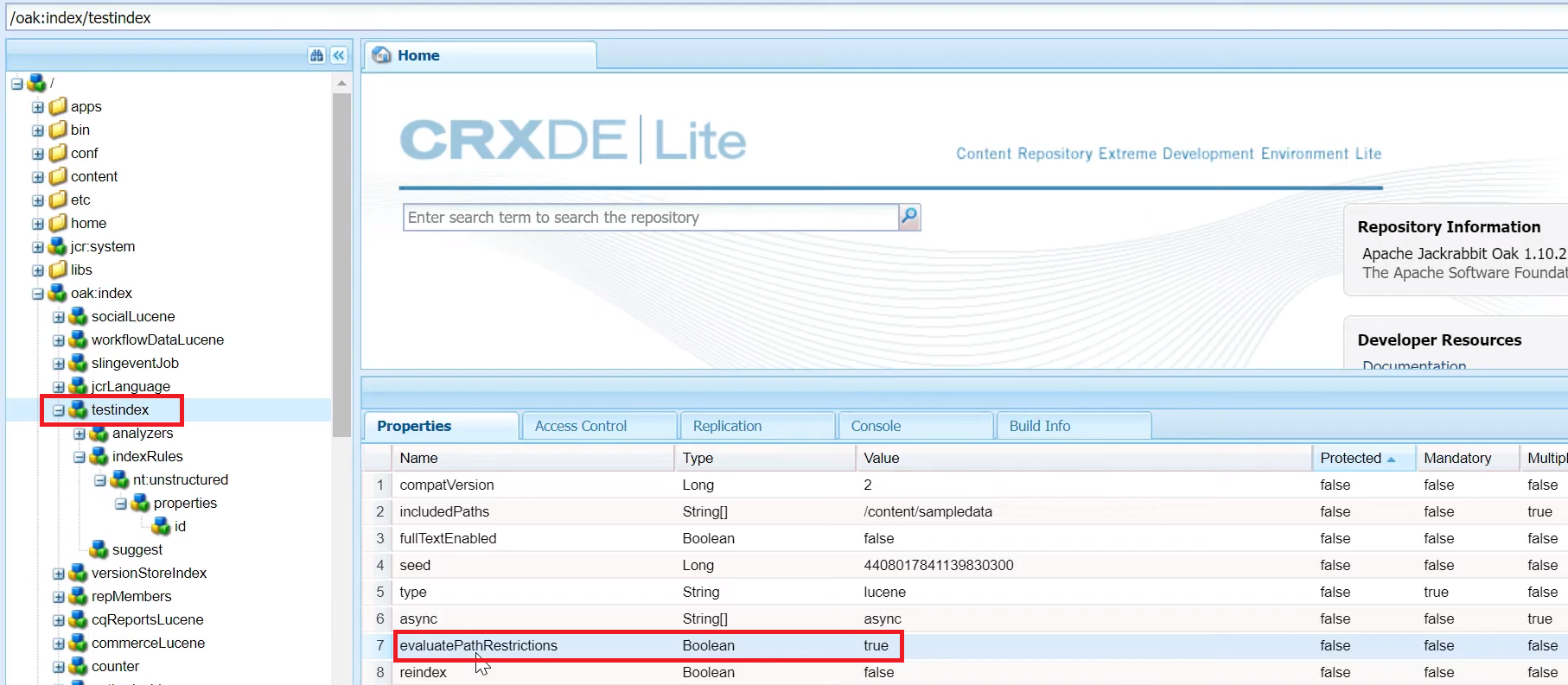The image size is (1568, 685).
Task: Click the scroll-up arrow of tree scrollbar
Action: (341, 84)
